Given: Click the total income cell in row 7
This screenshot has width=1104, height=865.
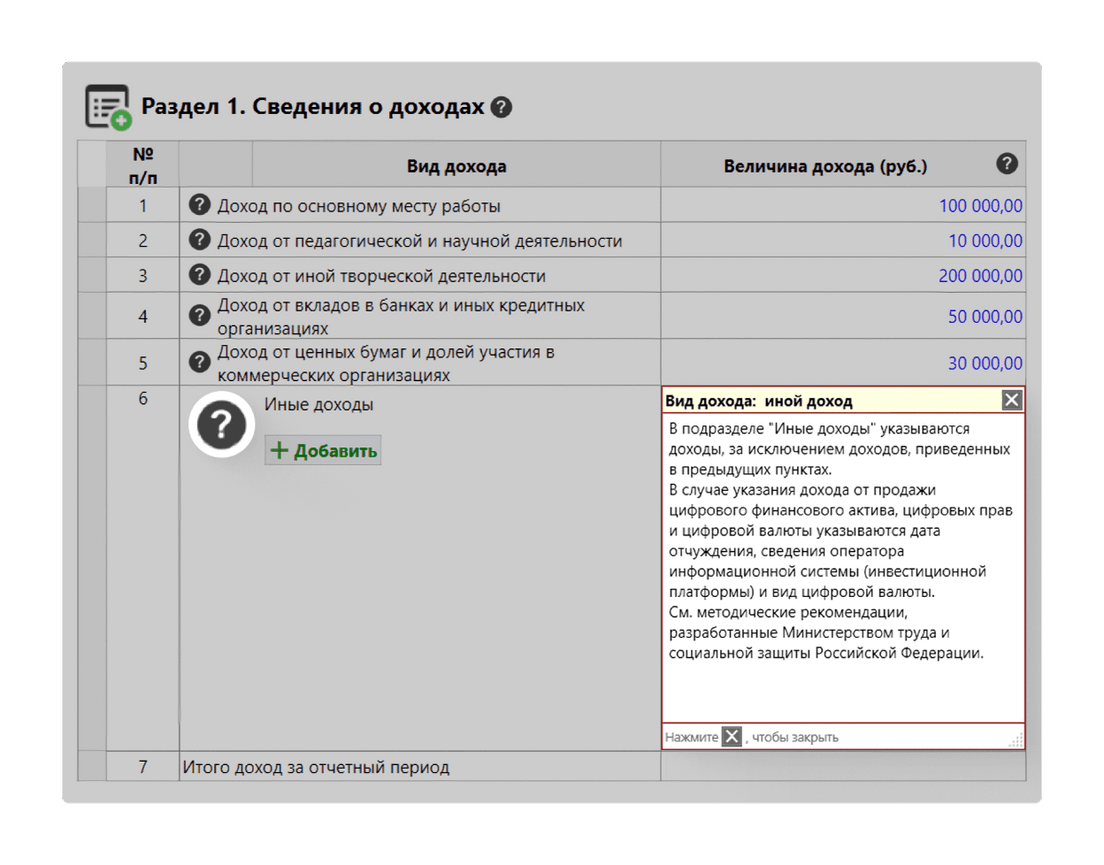Looking at the screenshot, I should 842,767.
